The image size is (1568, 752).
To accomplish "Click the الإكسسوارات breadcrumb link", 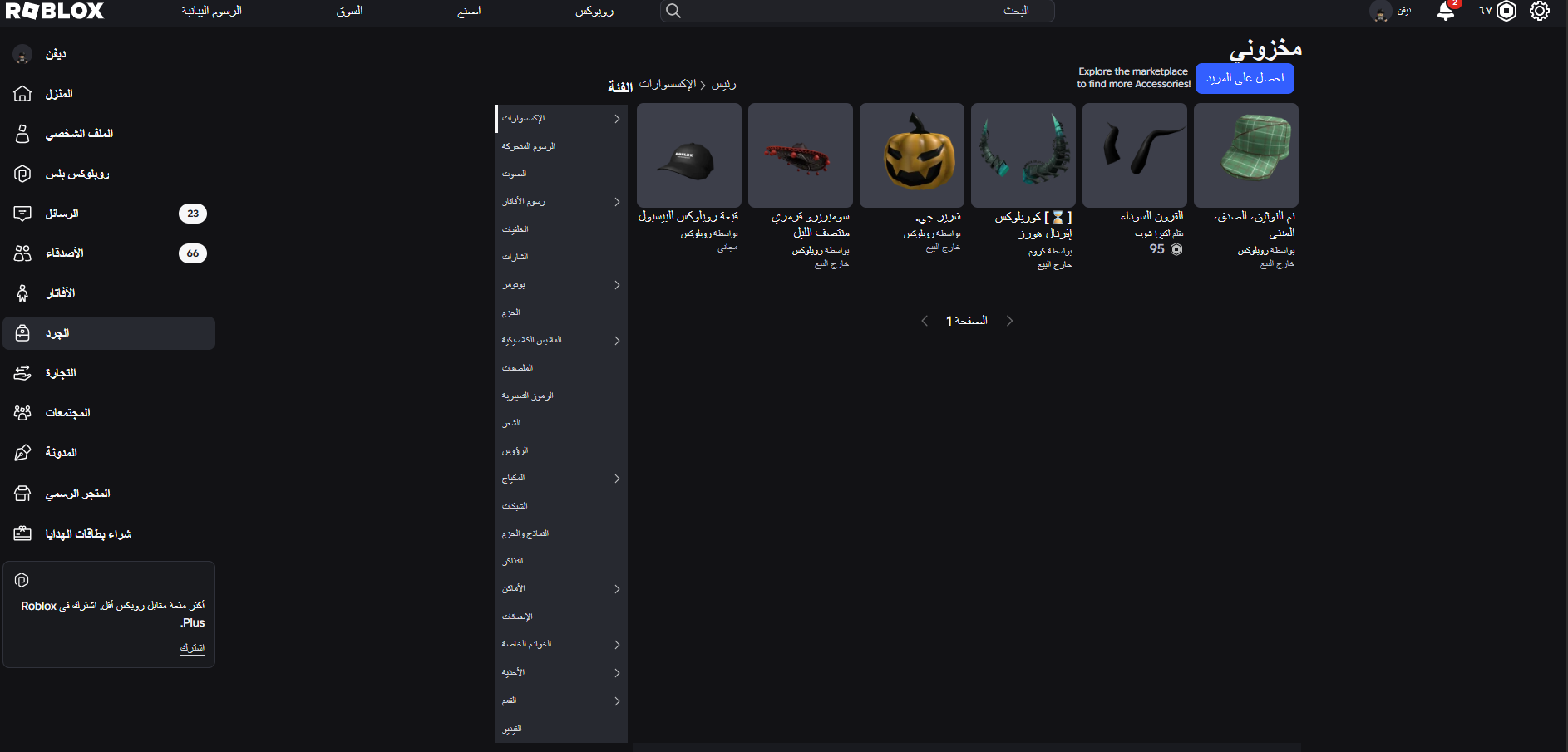I will [668, 84].
